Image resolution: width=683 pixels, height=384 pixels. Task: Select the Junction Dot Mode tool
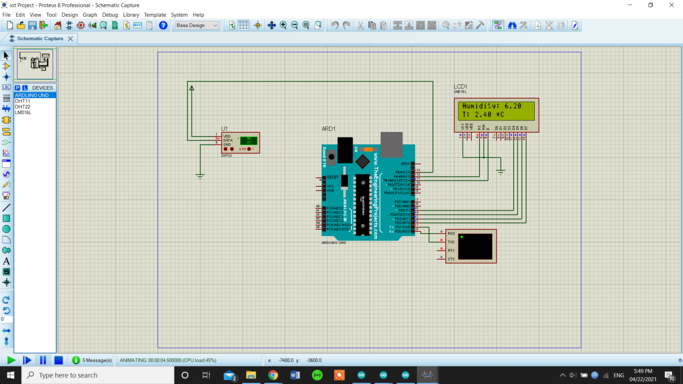point(6,77)
